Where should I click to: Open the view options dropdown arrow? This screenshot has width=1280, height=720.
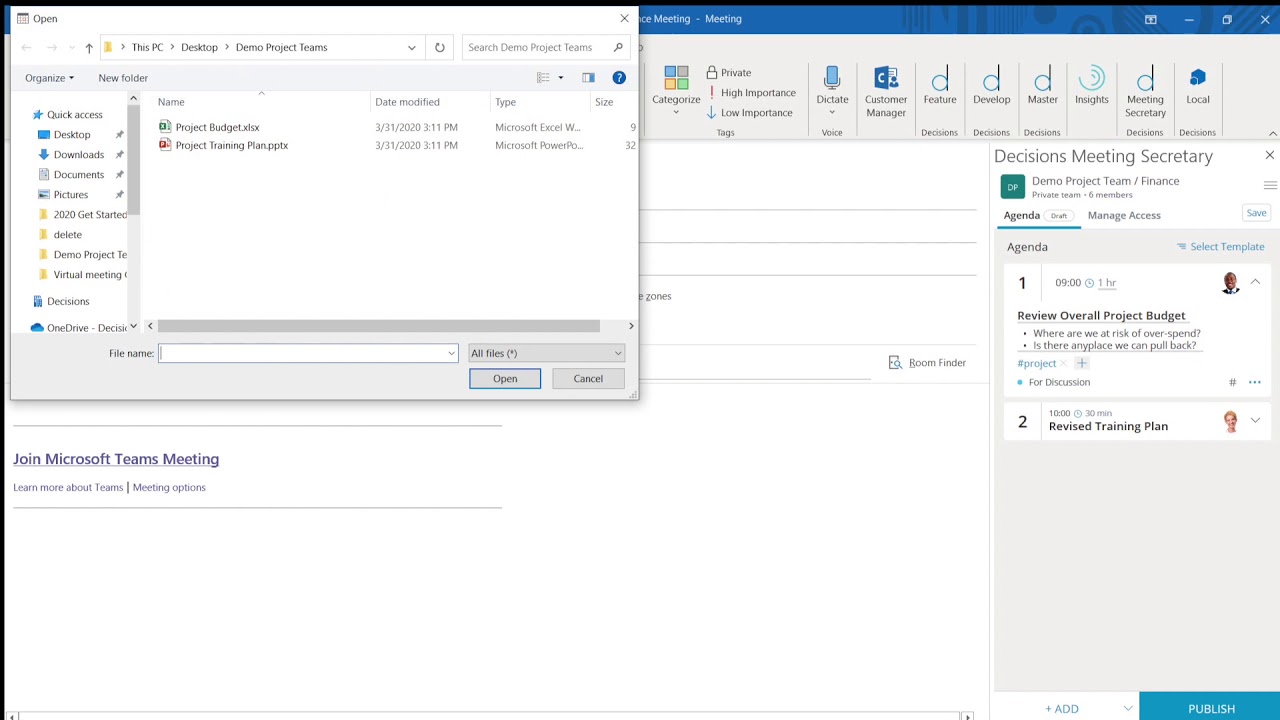coord(560,77)
